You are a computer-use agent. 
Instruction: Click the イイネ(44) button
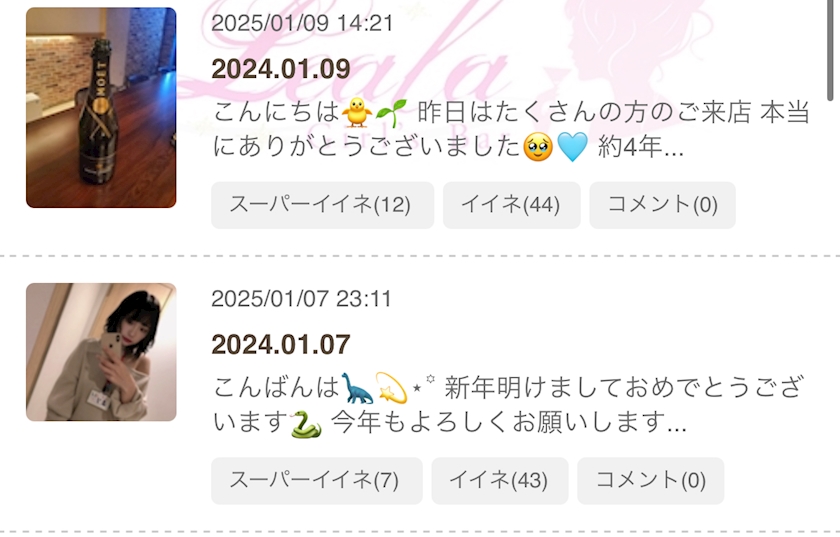click(x=512, y=205)
